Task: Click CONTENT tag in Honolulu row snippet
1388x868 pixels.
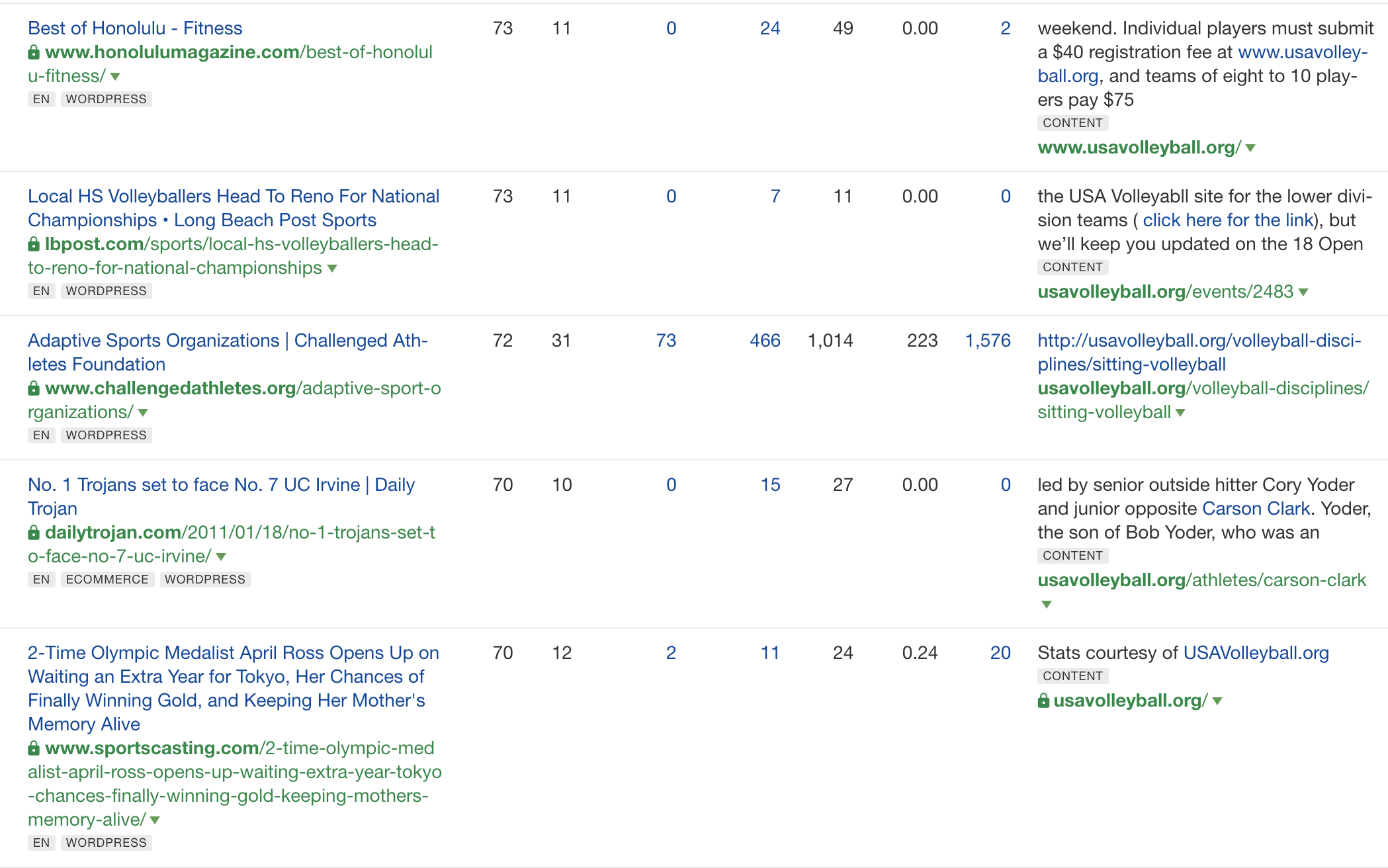Action: click(1073, 123)
